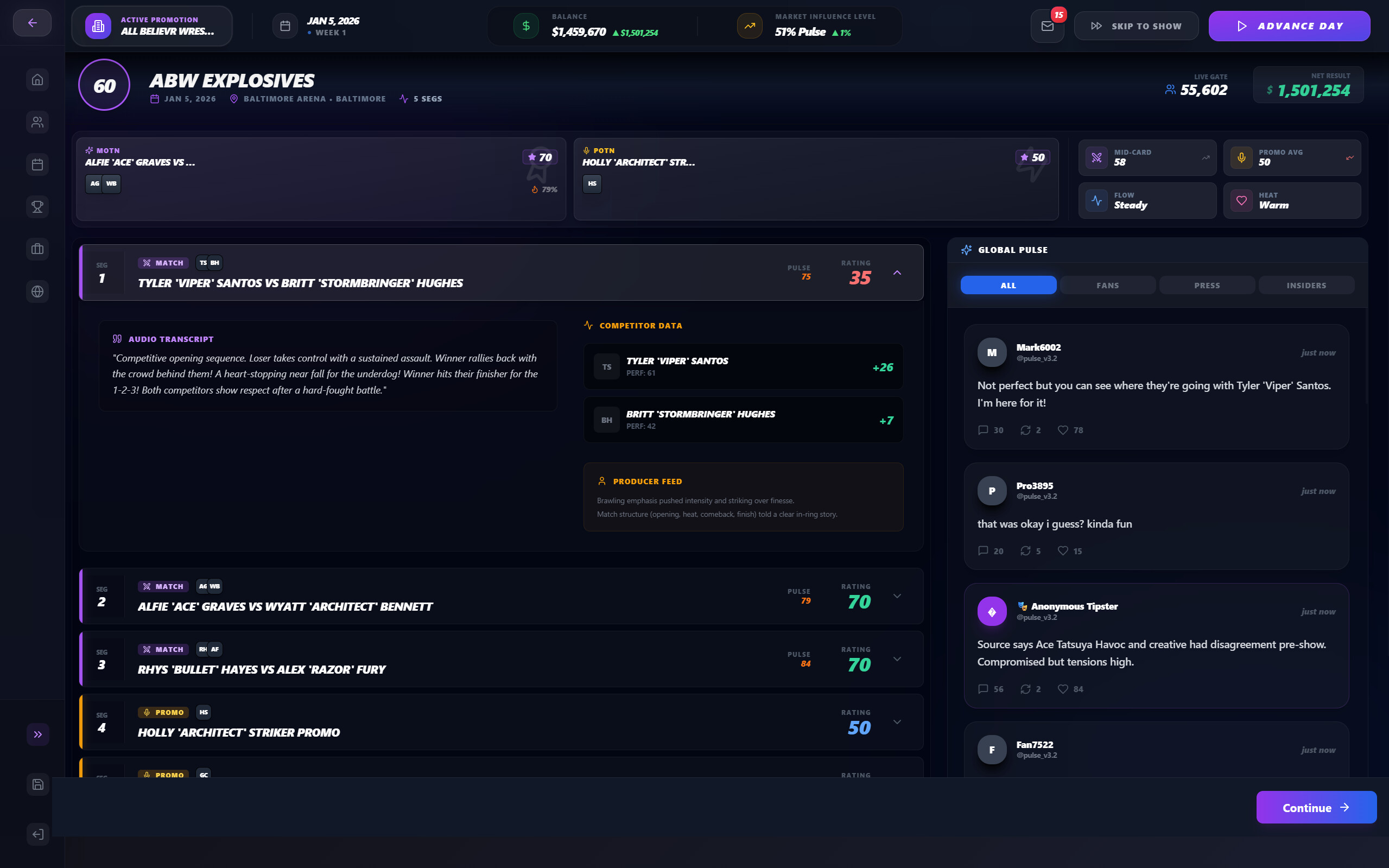Open the briefcase section in the sidebar
The height and width of the screenshot is (868, 1389).
tap(37, 249)
